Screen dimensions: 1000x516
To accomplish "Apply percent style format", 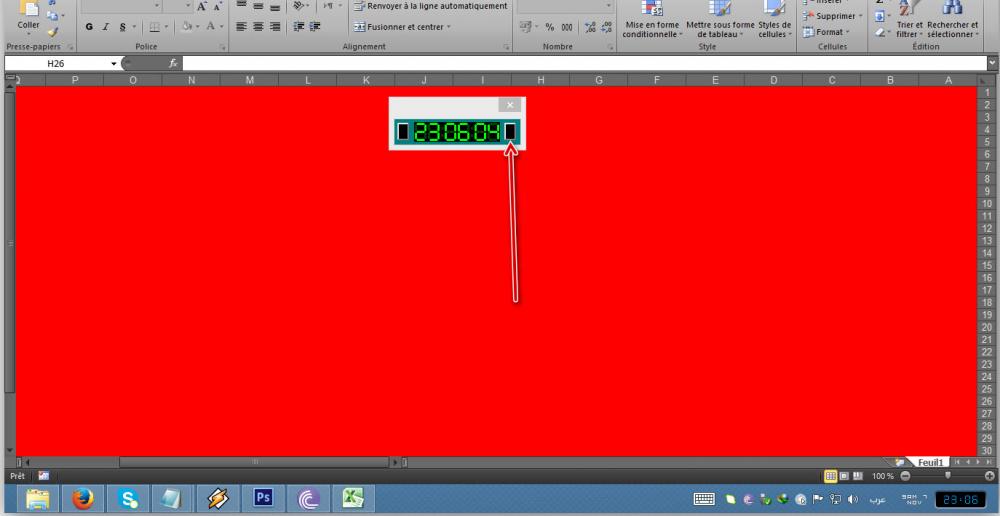I will (549, 27).
